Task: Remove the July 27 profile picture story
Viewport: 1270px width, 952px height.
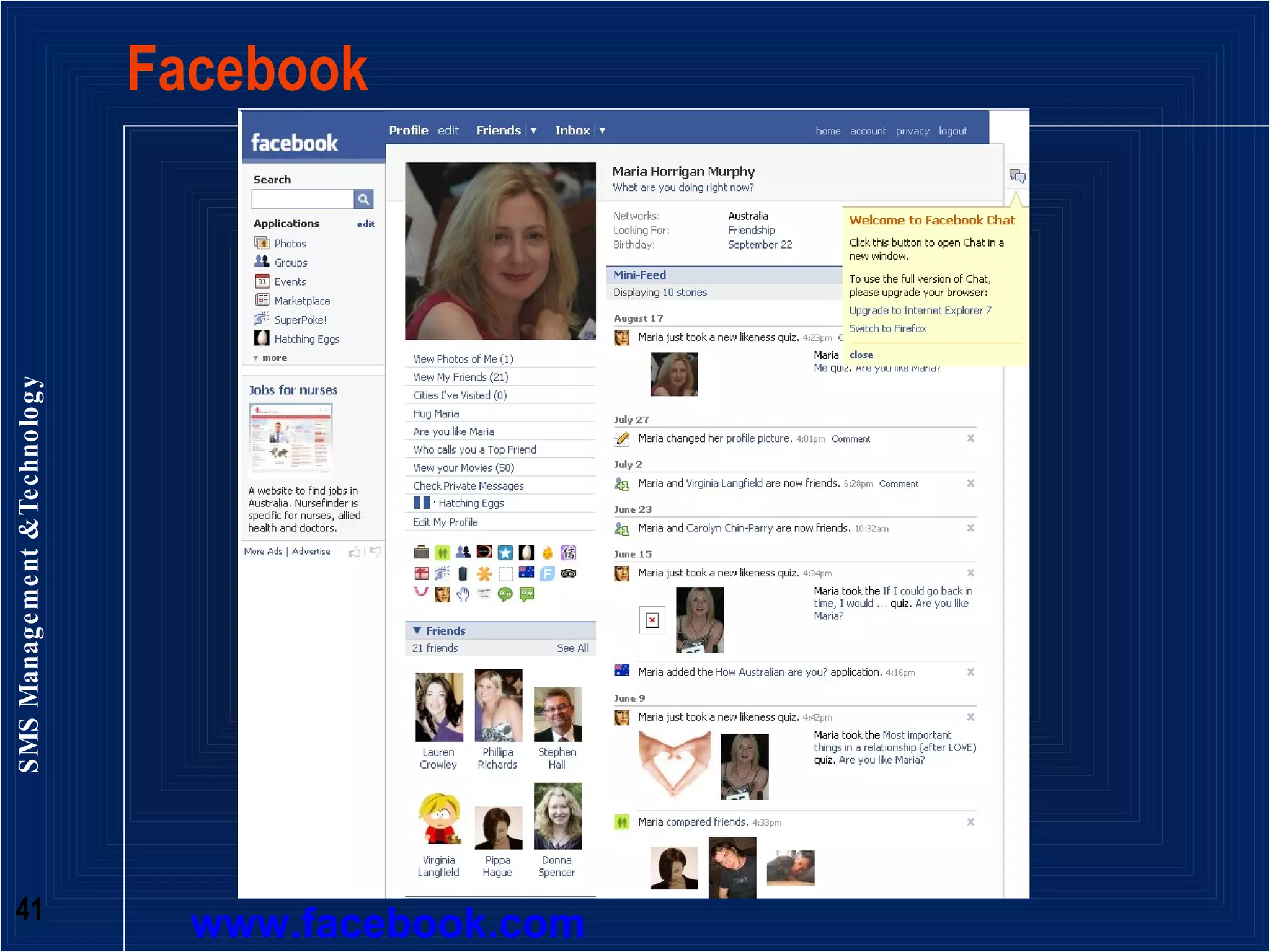Action: point(970,438)
